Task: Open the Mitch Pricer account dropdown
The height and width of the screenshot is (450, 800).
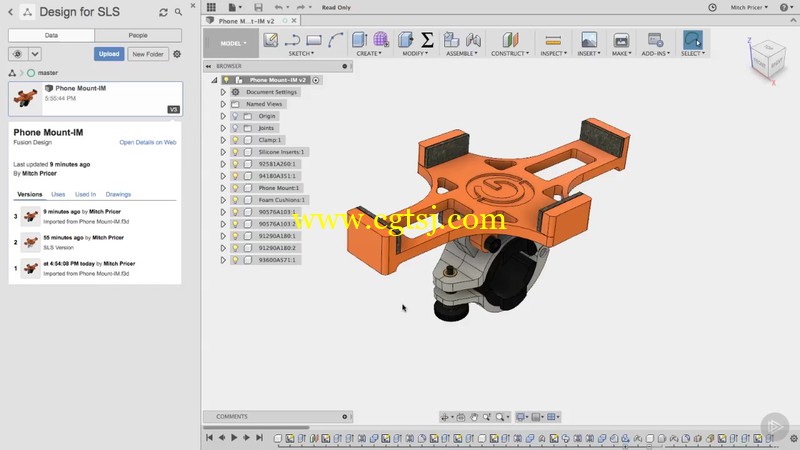Action: pos(749,7)
